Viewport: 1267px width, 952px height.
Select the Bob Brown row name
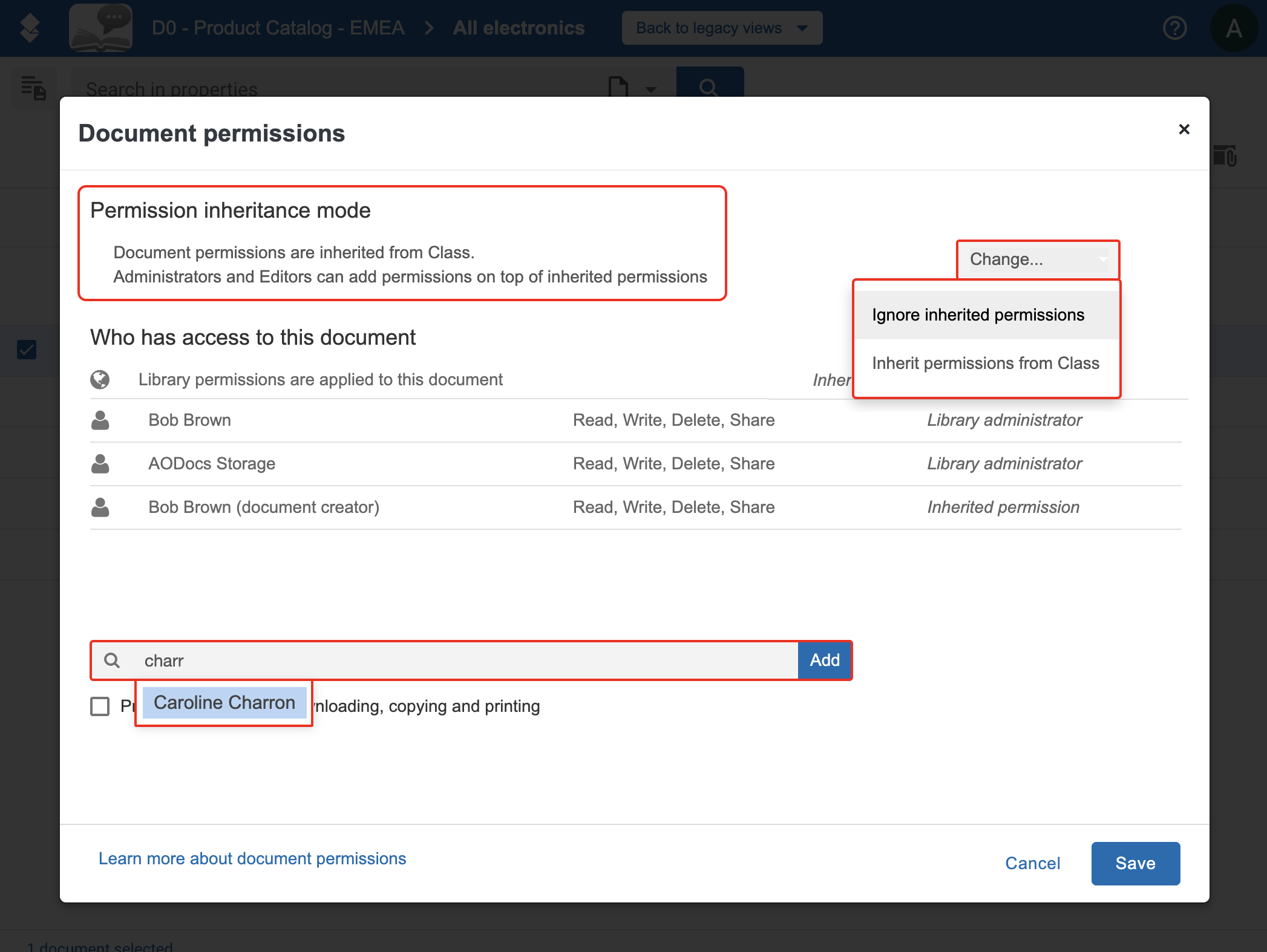190,420
